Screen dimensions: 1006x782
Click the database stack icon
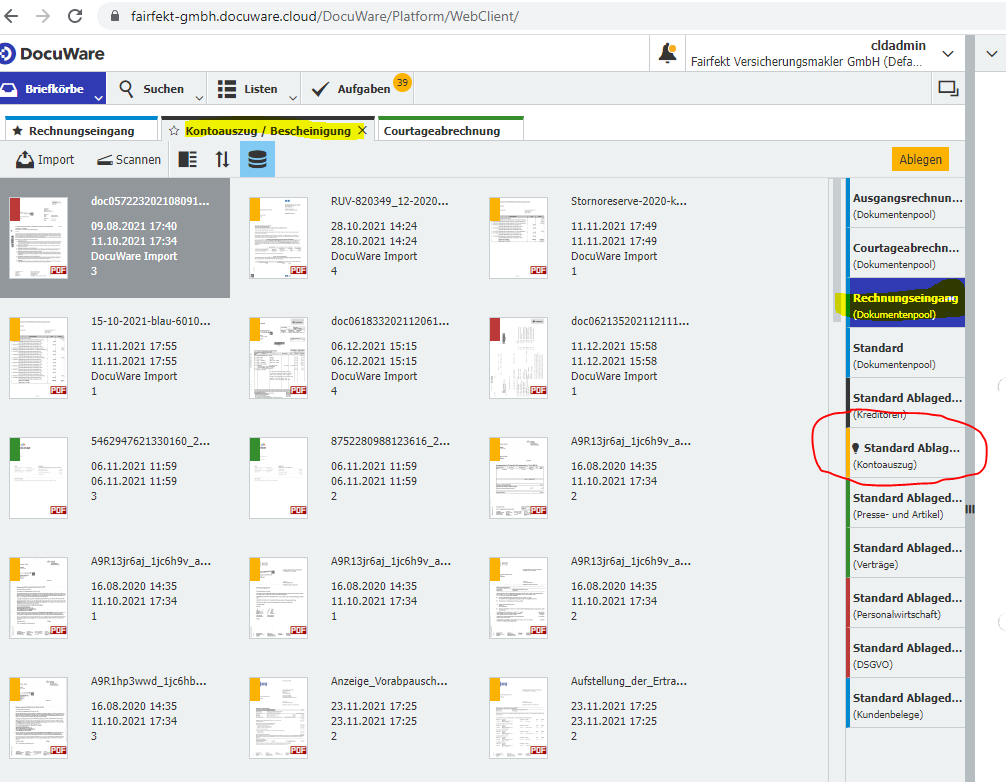257,159
